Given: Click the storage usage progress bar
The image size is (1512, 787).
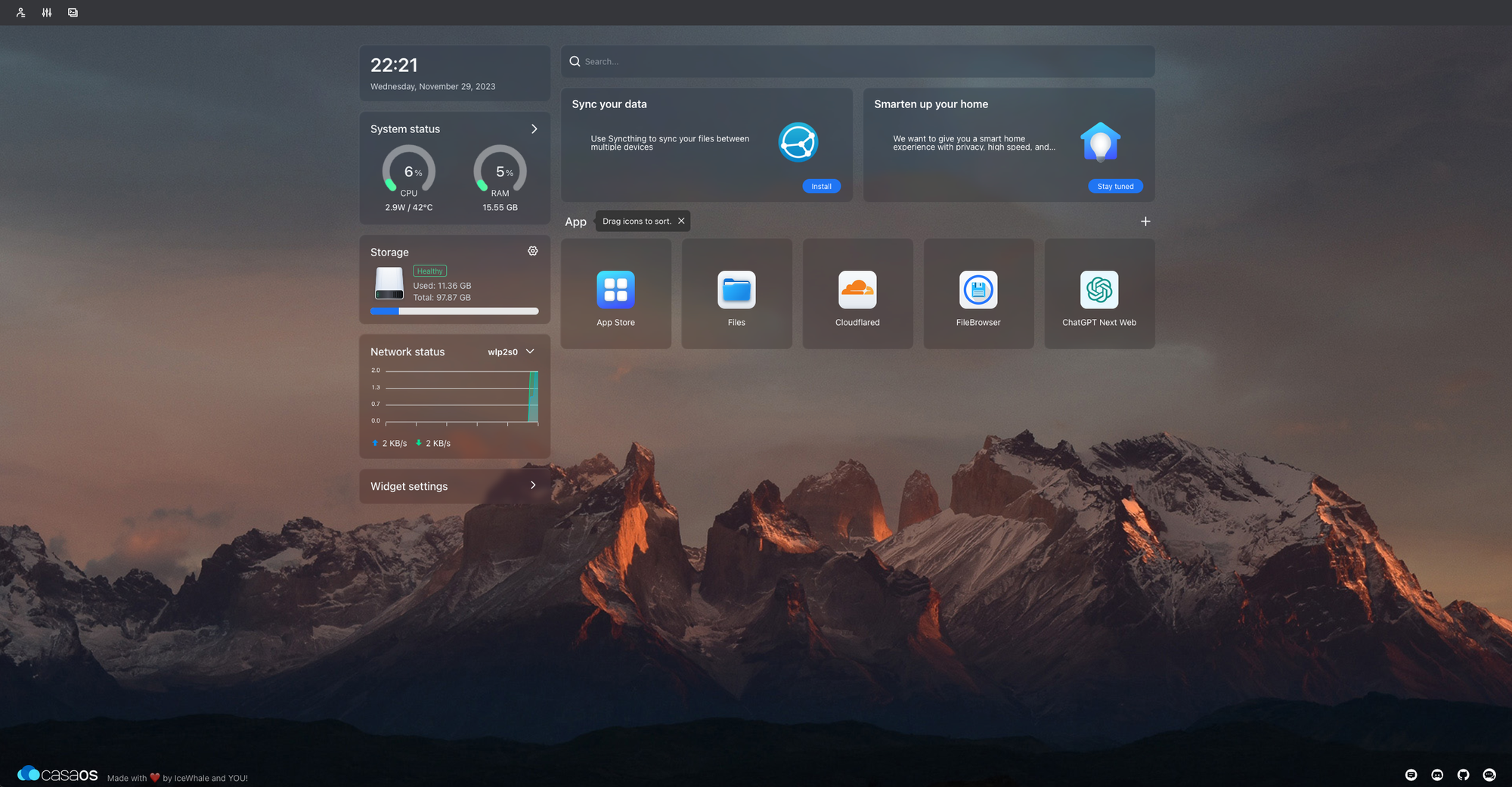Looking at the screenshot, I should click(x=454, y=311).
